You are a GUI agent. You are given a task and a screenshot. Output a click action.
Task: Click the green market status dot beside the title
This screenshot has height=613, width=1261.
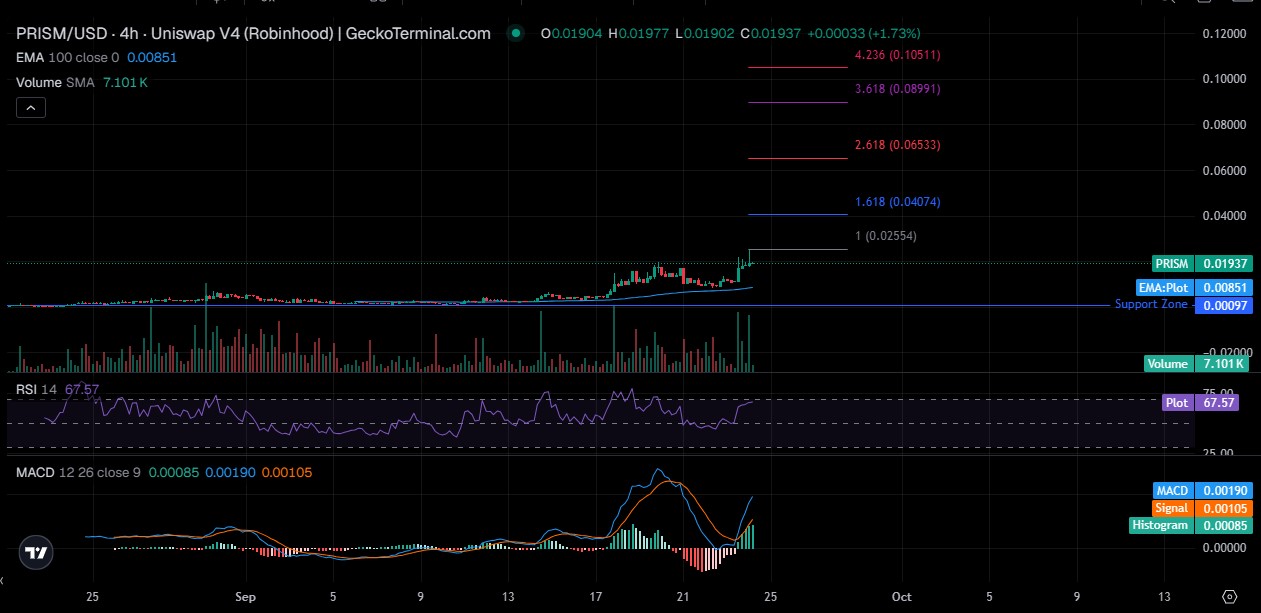point(515,33)
